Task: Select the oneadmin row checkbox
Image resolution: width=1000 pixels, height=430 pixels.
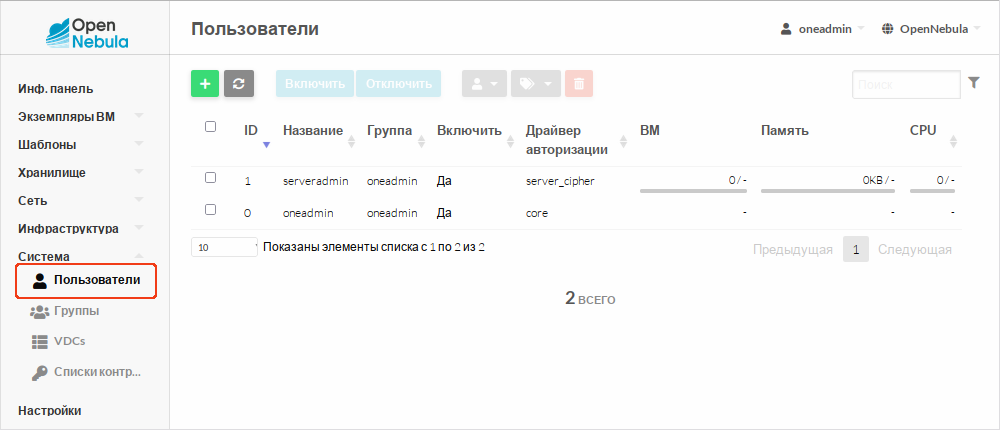Action: [210, 210]
